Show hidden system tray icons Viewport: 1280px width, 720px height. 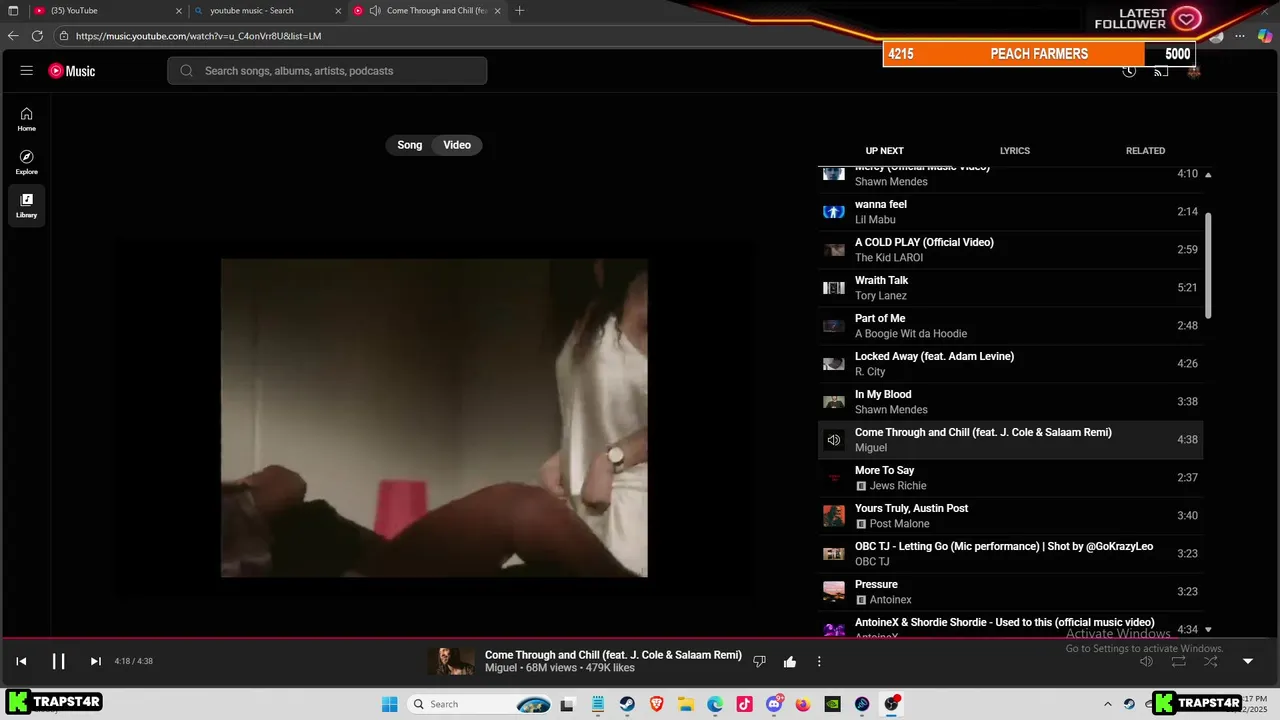point(1107,704)
